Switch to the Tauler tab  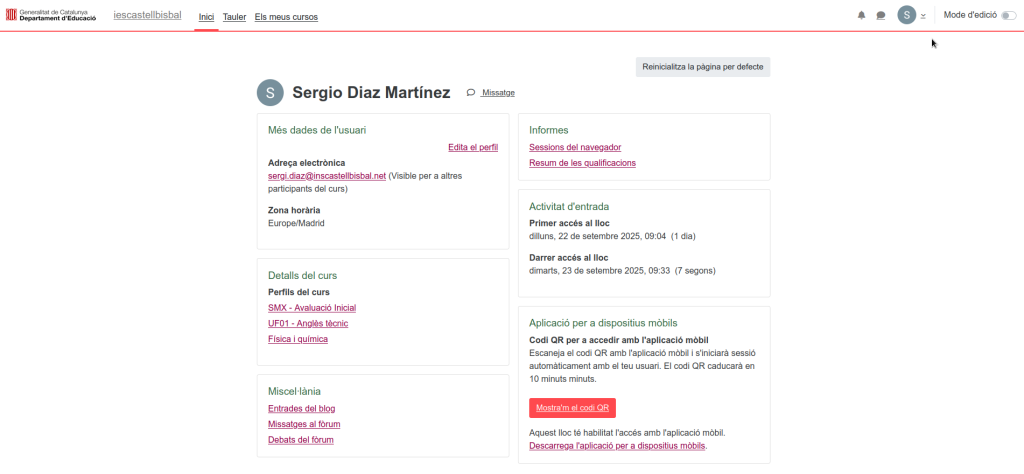pos(234,16)
